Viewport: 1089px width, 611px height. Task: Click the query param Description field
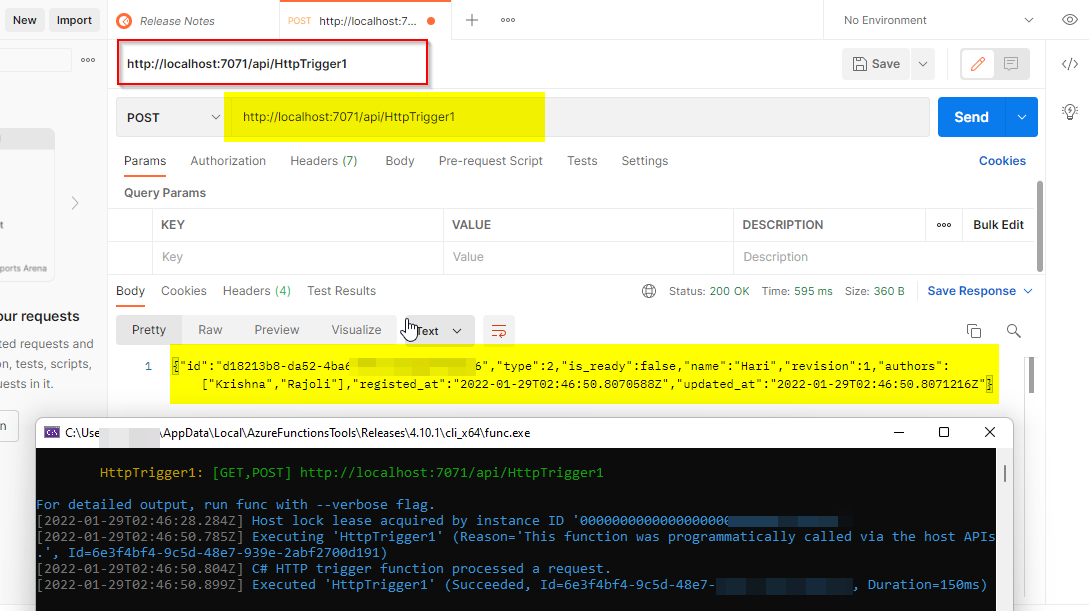pyautogui.click(x=883, y=257)
